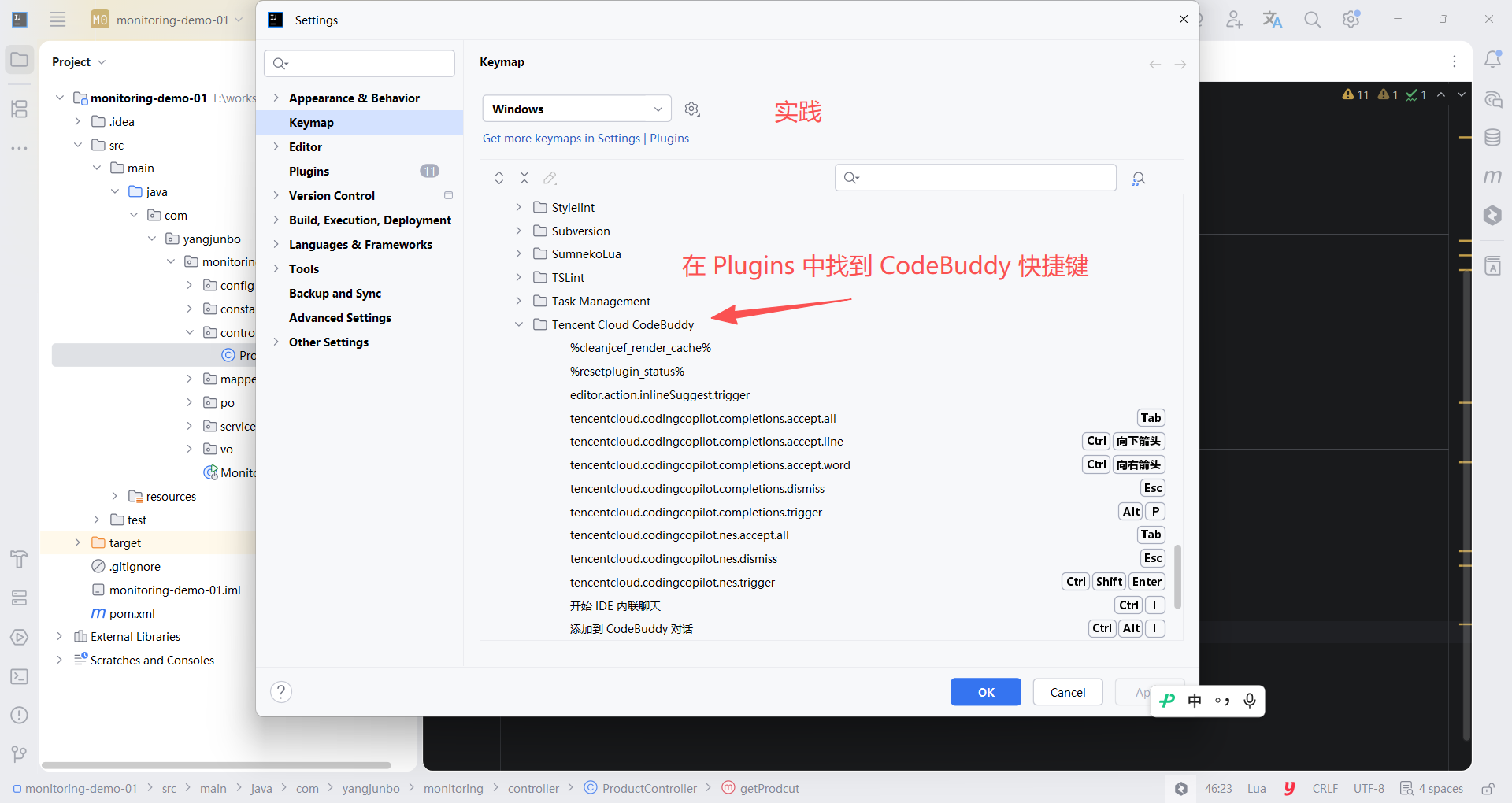Open the Notifications bell

1492,60
